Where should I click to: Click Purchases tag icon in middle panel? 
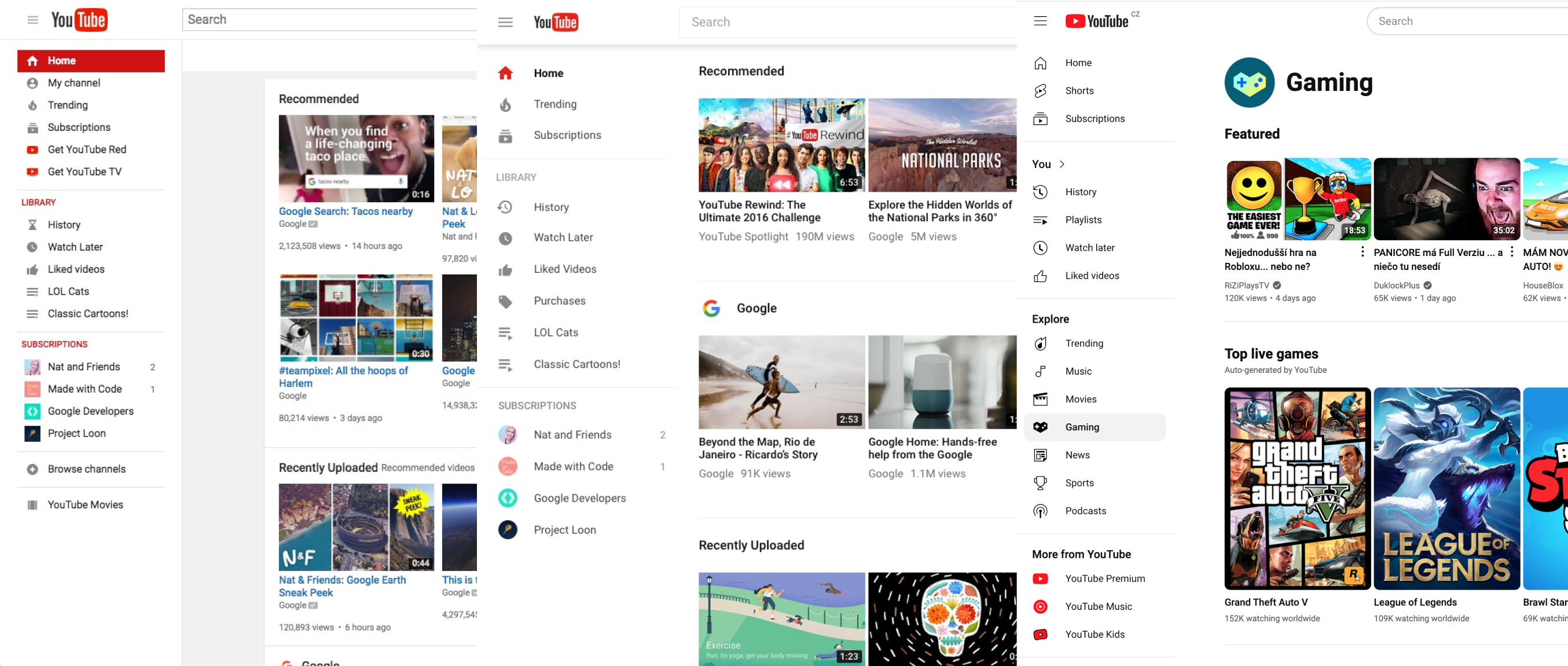[505, 301]
